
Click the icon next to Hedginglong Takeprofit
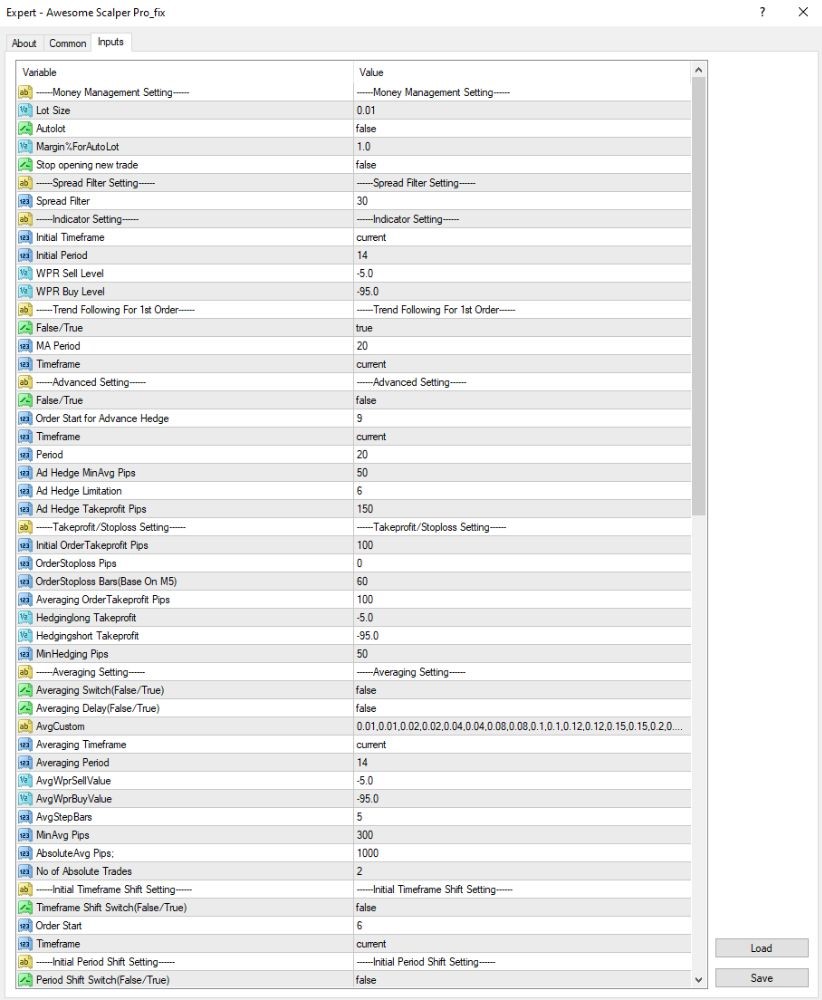[25, 617]
